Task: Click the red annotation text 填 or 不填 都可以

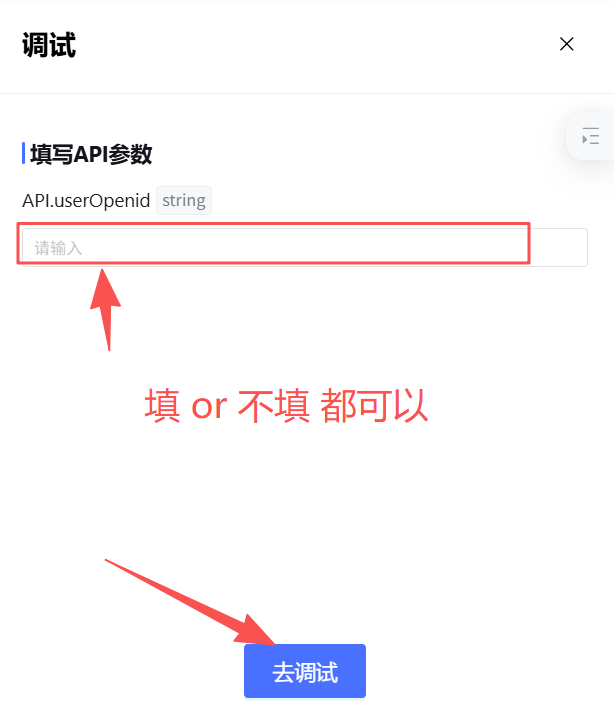Action: pyautogui.click(x=286, y=406)
